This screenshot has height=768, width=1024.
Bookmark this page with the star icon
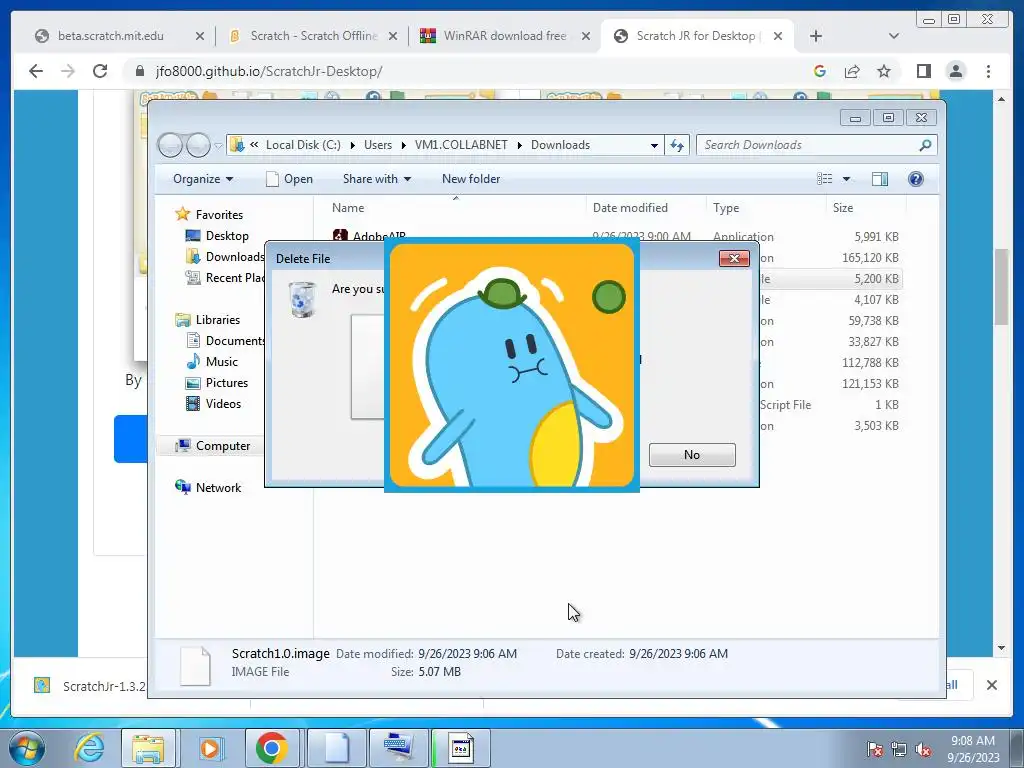click(x=884, y=71)
